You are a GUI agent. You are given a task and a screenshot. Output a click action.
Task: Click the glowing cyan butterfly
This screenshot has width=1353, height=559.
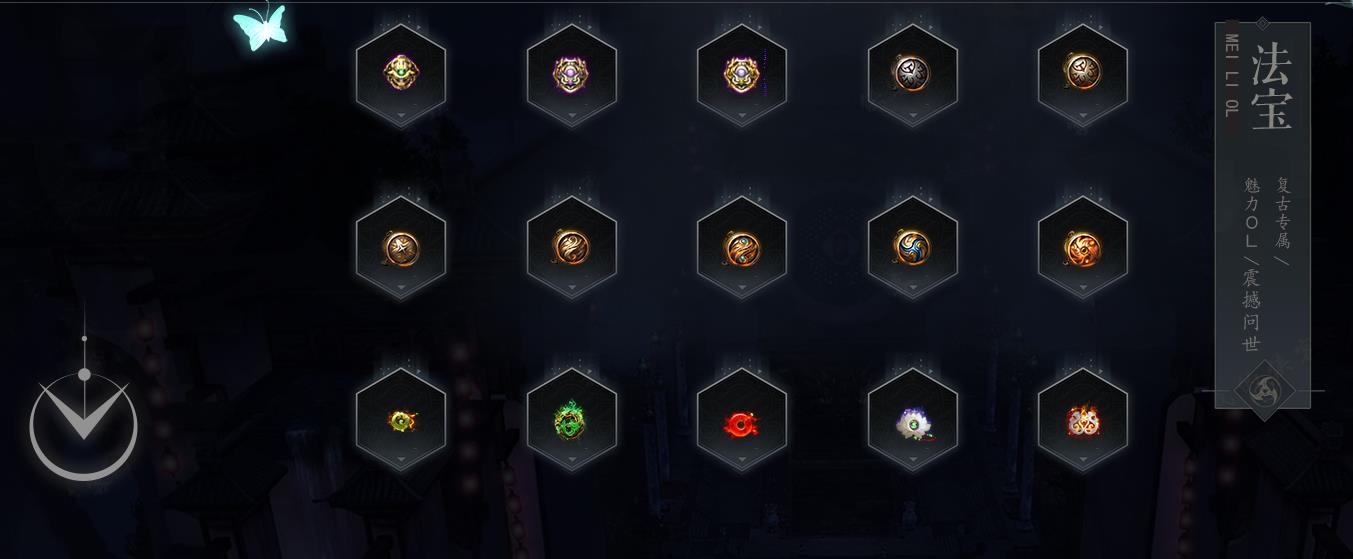tap(260, 26)
